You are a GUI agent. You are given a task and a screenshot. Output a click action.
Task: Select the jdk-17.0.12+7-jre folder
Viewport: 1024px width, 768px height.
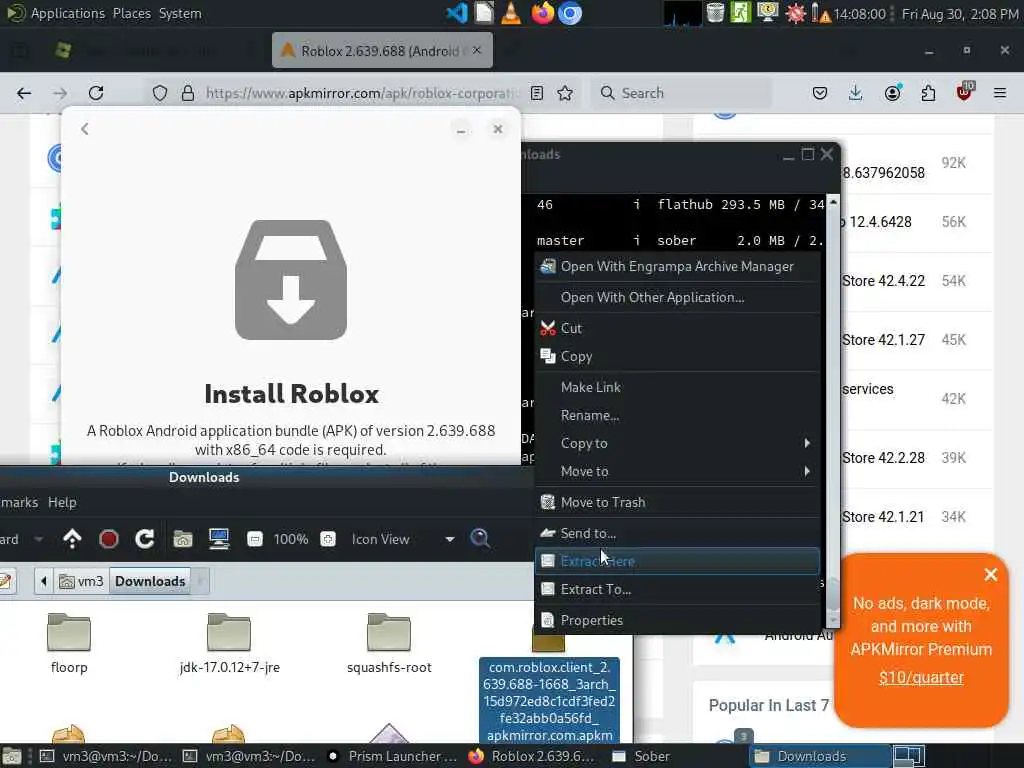tap(229, 643)
